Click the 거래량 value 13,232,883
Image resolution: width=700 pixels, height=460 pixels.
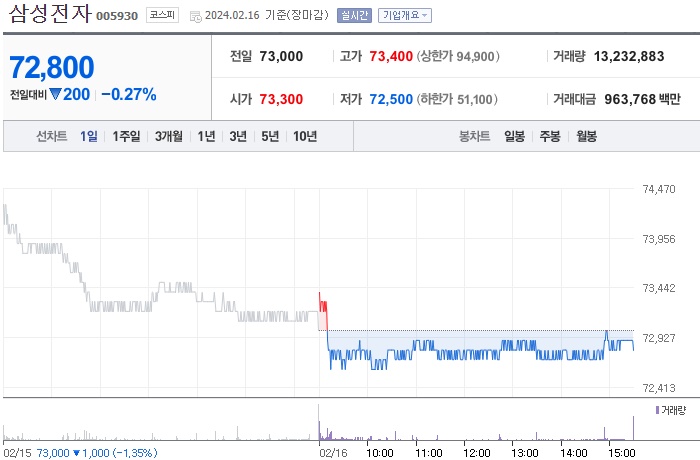pos(629,56)
